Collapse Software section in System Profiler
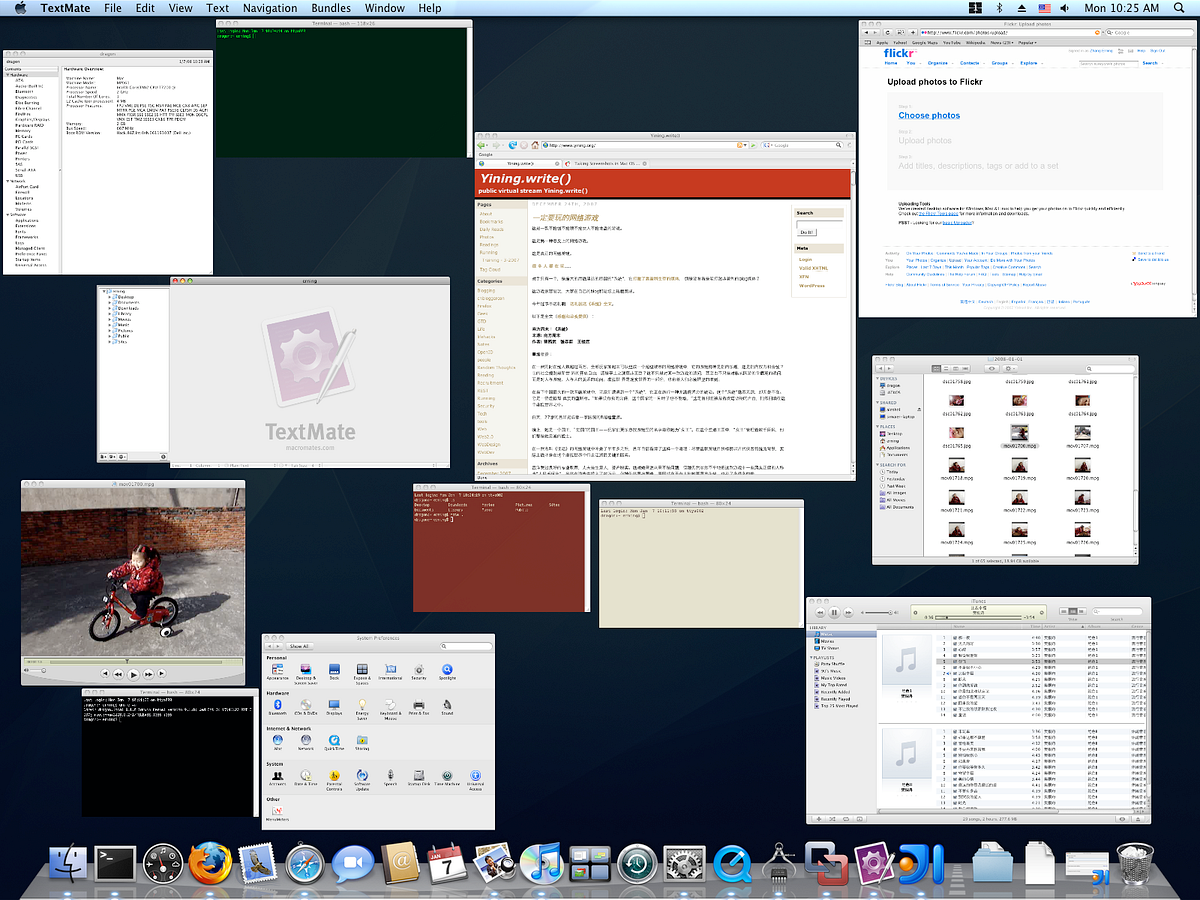This screenshot has height=900, width=1200. click(8, 213)
